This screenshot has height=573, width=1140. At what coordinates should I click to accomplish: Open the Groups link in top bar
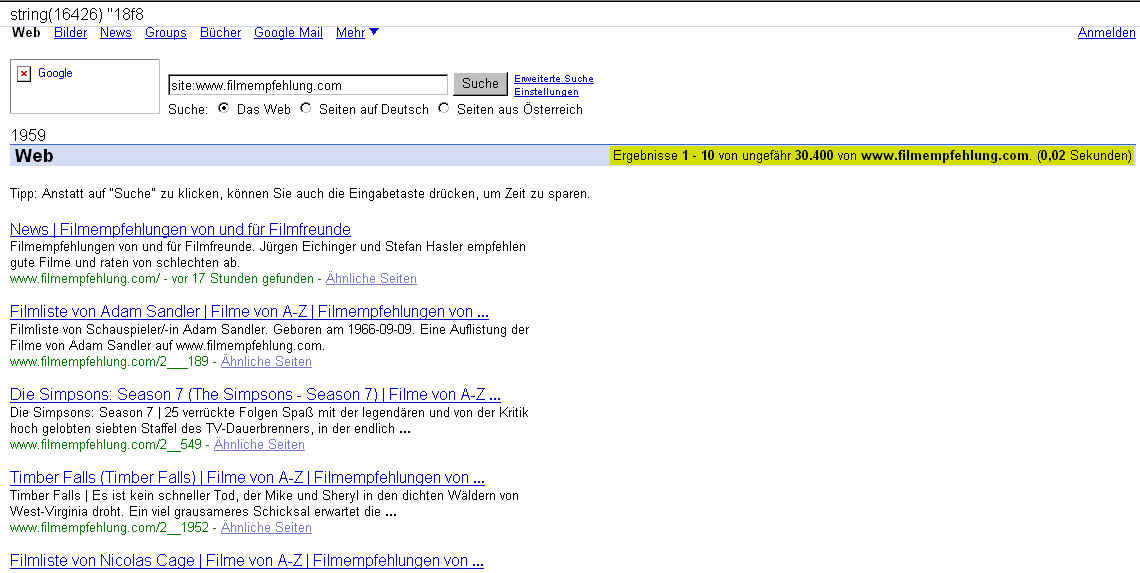(x=165, y=33)
